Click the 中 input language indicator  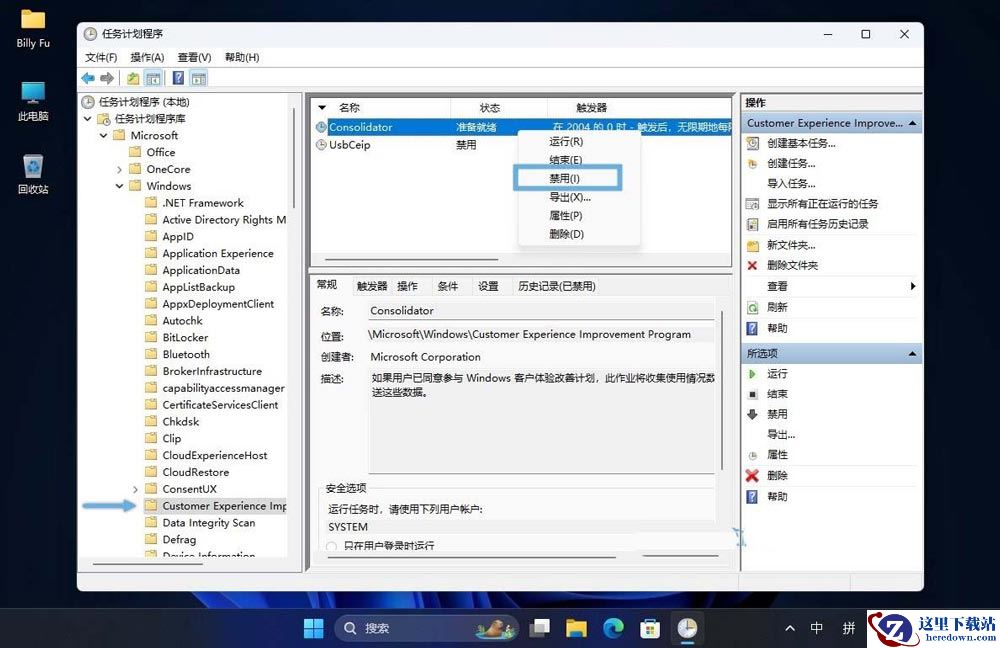[x=816, y=628]
